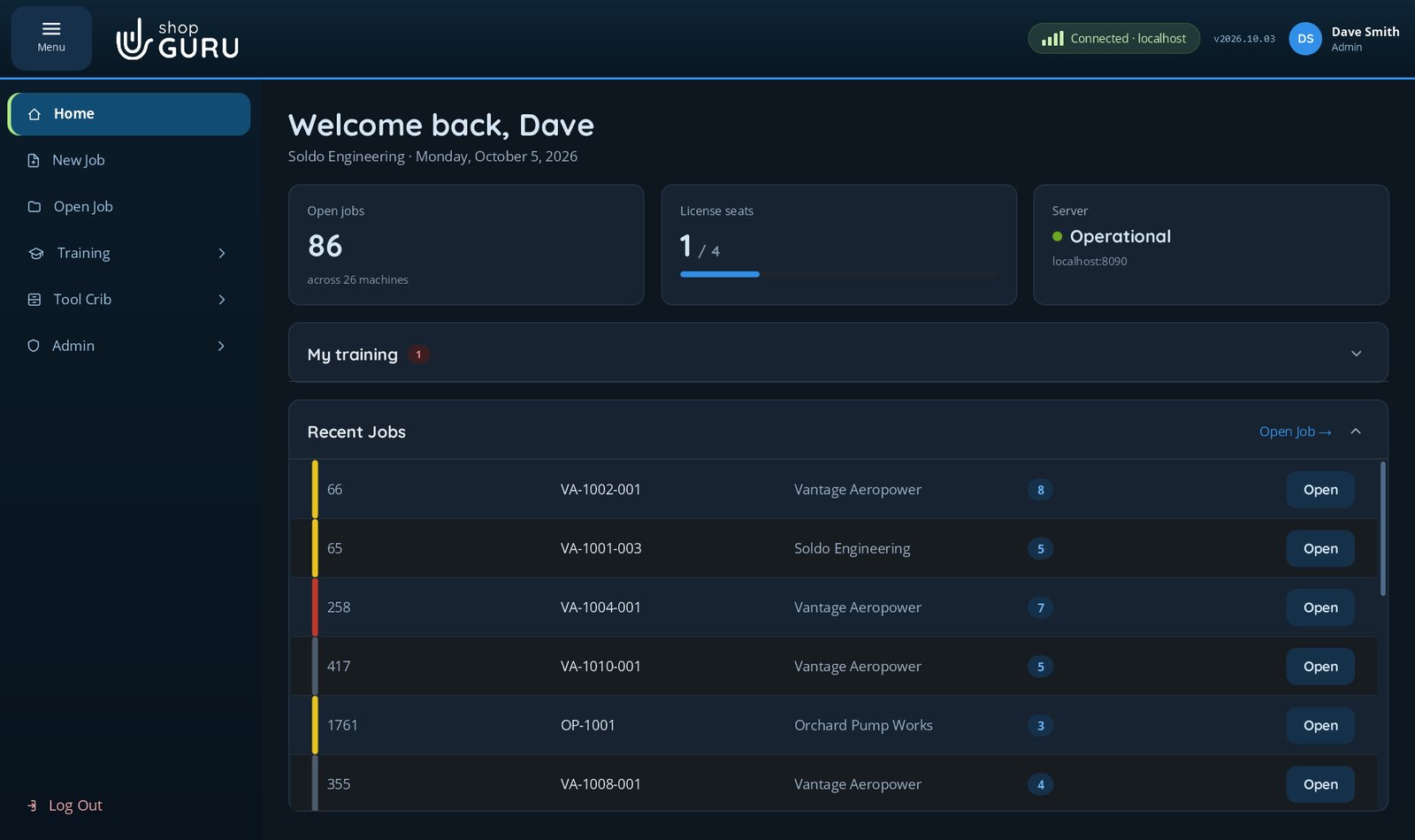Image resolution: width=1415 pixels, height=840 pixels.
Task: Click the localhost:8090 server address
Action: click(1090, 262)
